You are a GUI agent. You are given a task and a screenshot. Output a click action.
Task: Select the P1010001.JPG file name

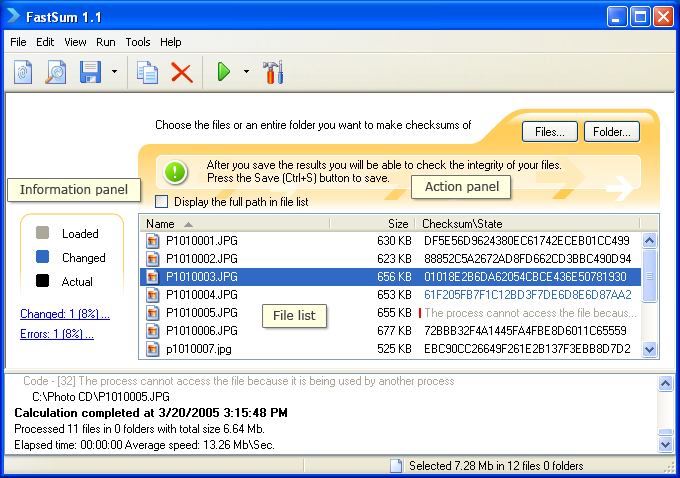coord(202,241)
